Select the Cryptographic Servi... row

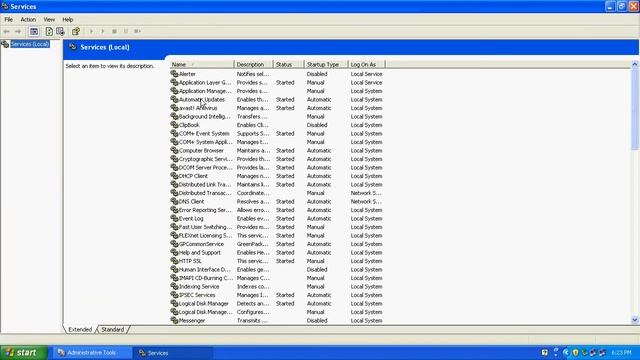click(x=277, y=159)
